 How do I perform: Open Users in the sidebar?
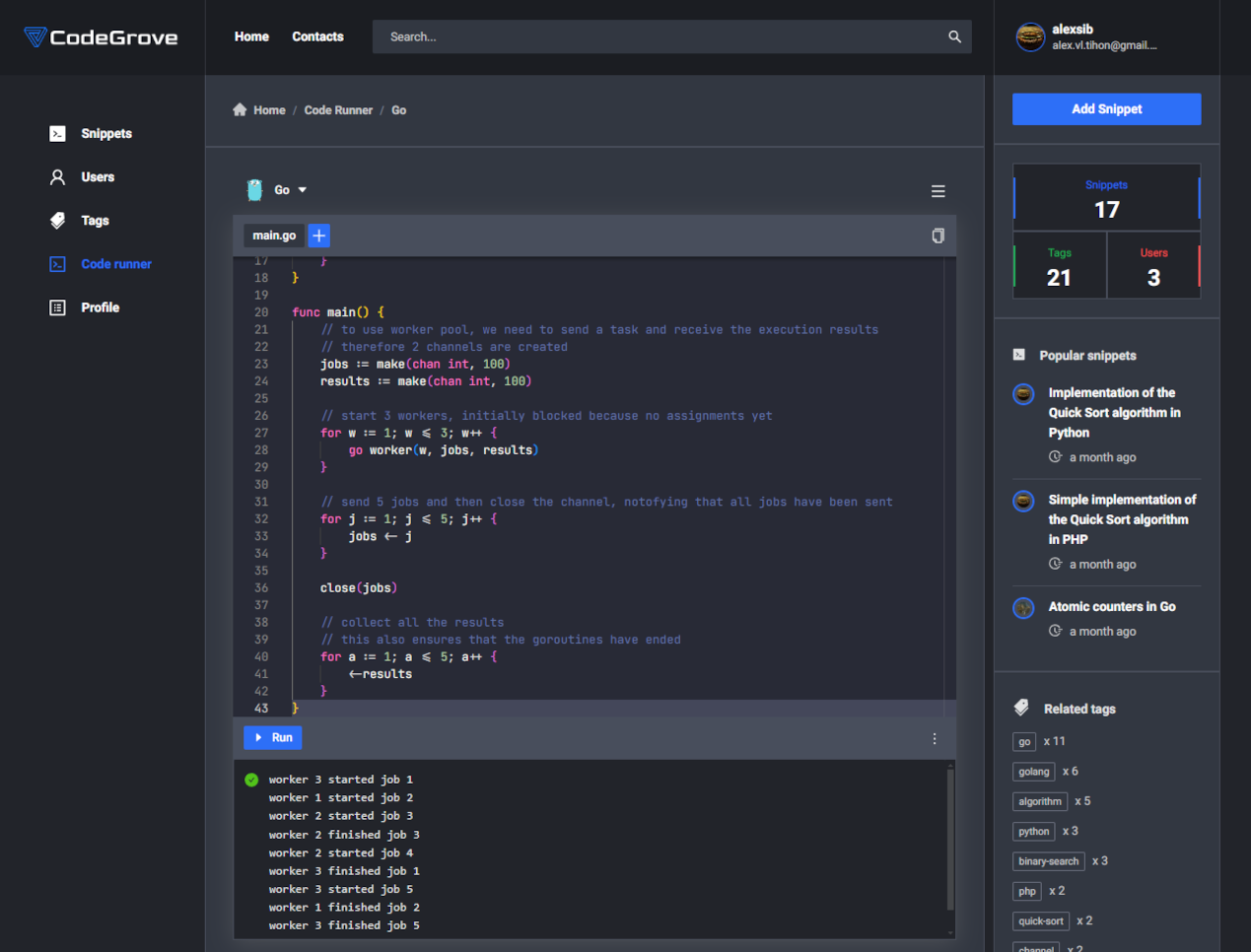pyautogui.click(x=98, y=177)
